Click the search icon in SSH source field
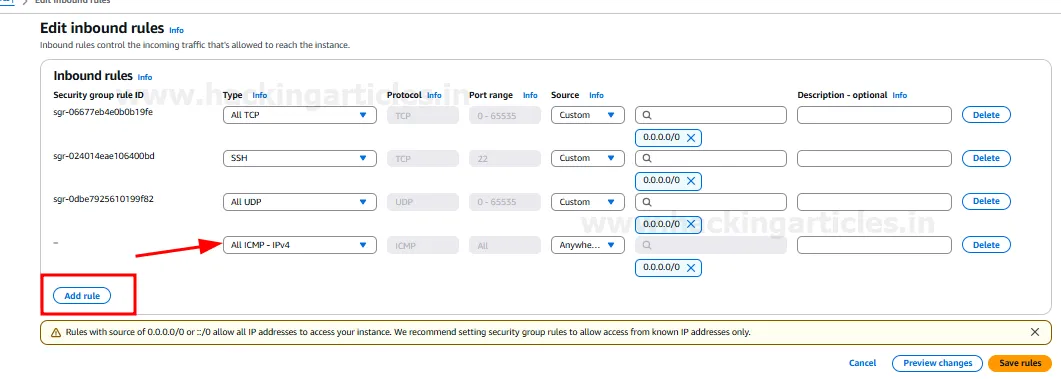Image resolution: width=1061 pixels, height=379 pixels. point(646,158)
